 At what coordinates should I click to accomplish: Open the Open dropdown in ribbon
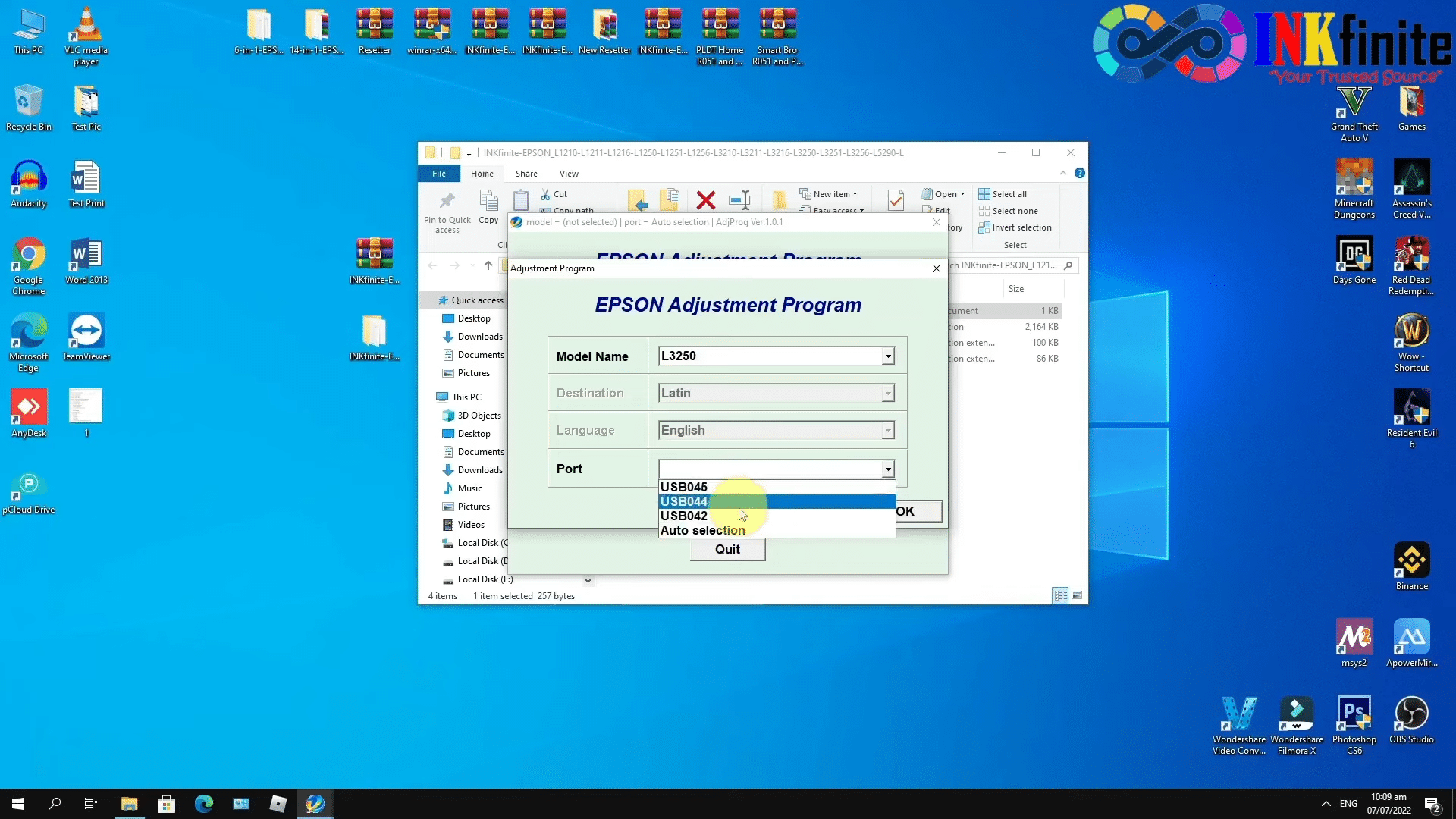[x=943, y=194]
